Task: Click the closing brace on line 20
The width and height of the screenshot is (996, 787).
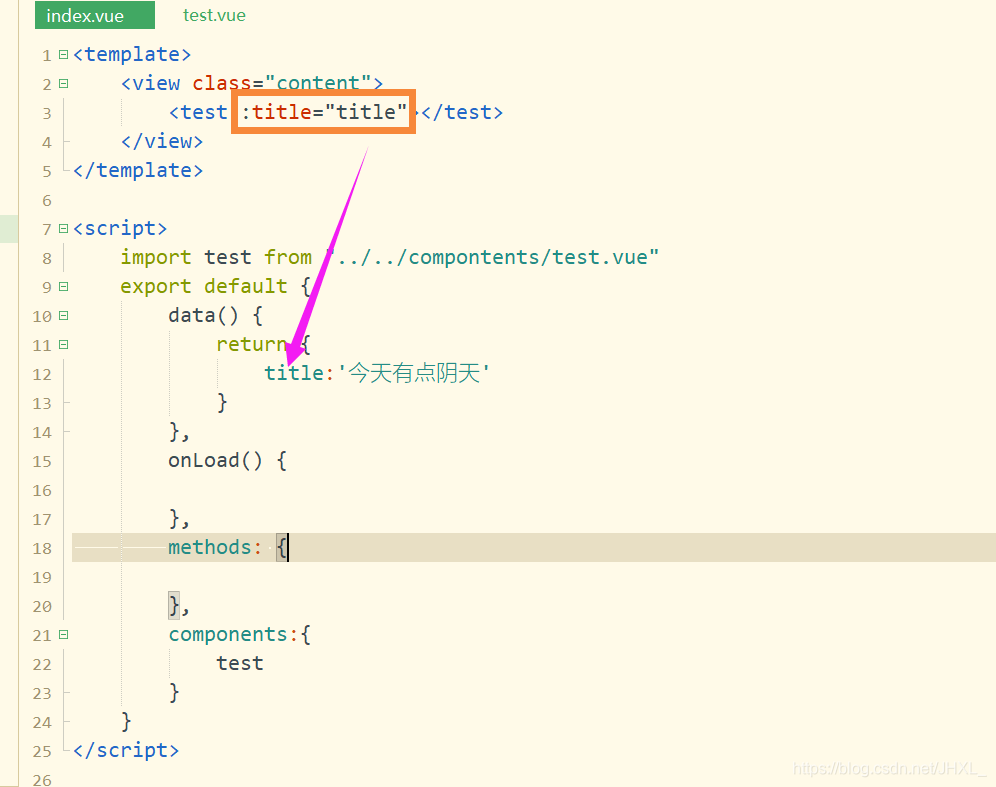Action: [x=175, y=605]
